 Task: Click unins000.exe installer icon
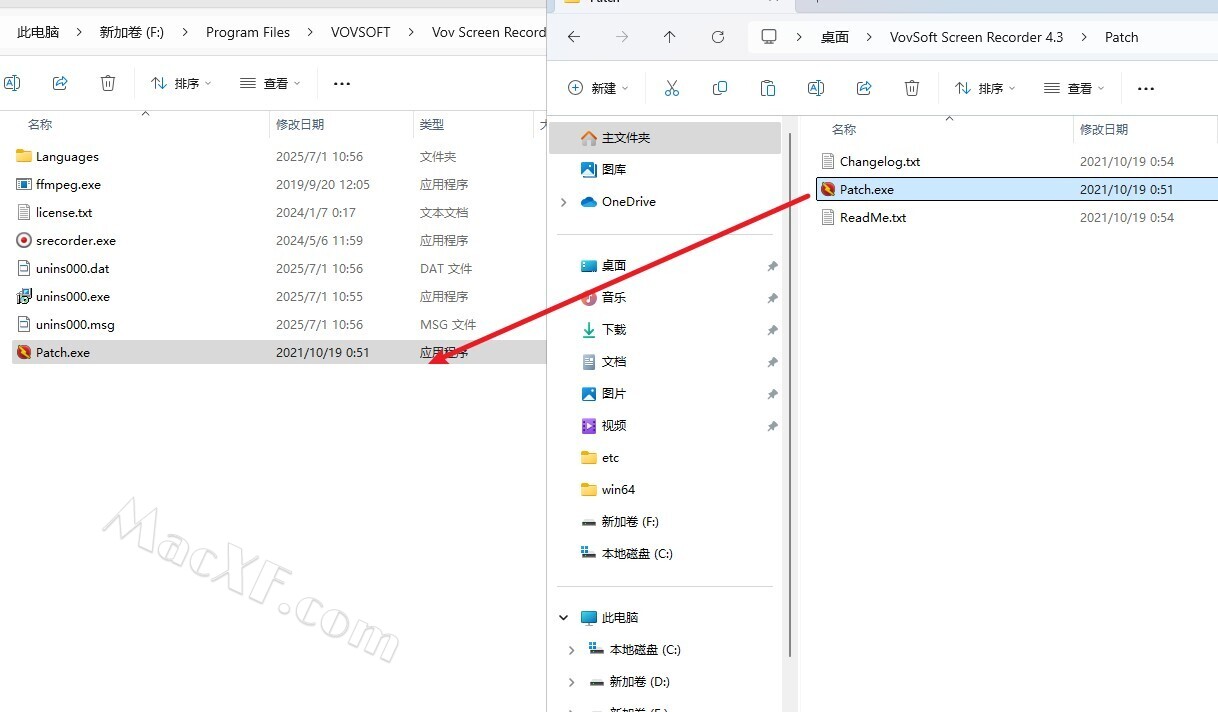25,296
